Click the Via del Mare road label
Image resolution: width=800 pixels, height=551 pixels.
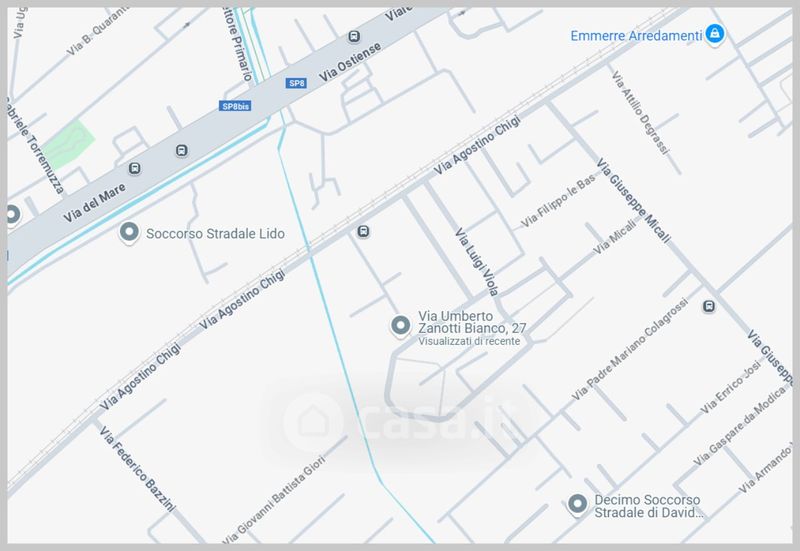click(94, 203)
